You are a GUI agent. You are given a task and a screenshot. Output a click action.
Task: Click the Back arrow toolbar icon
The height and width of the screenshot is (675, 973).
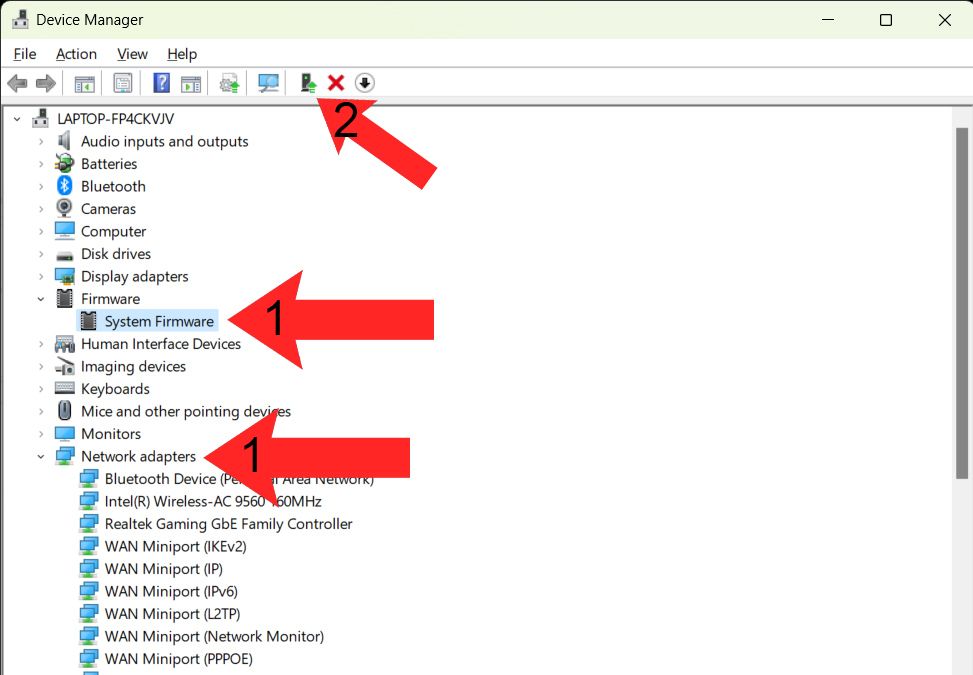point(17,83)
